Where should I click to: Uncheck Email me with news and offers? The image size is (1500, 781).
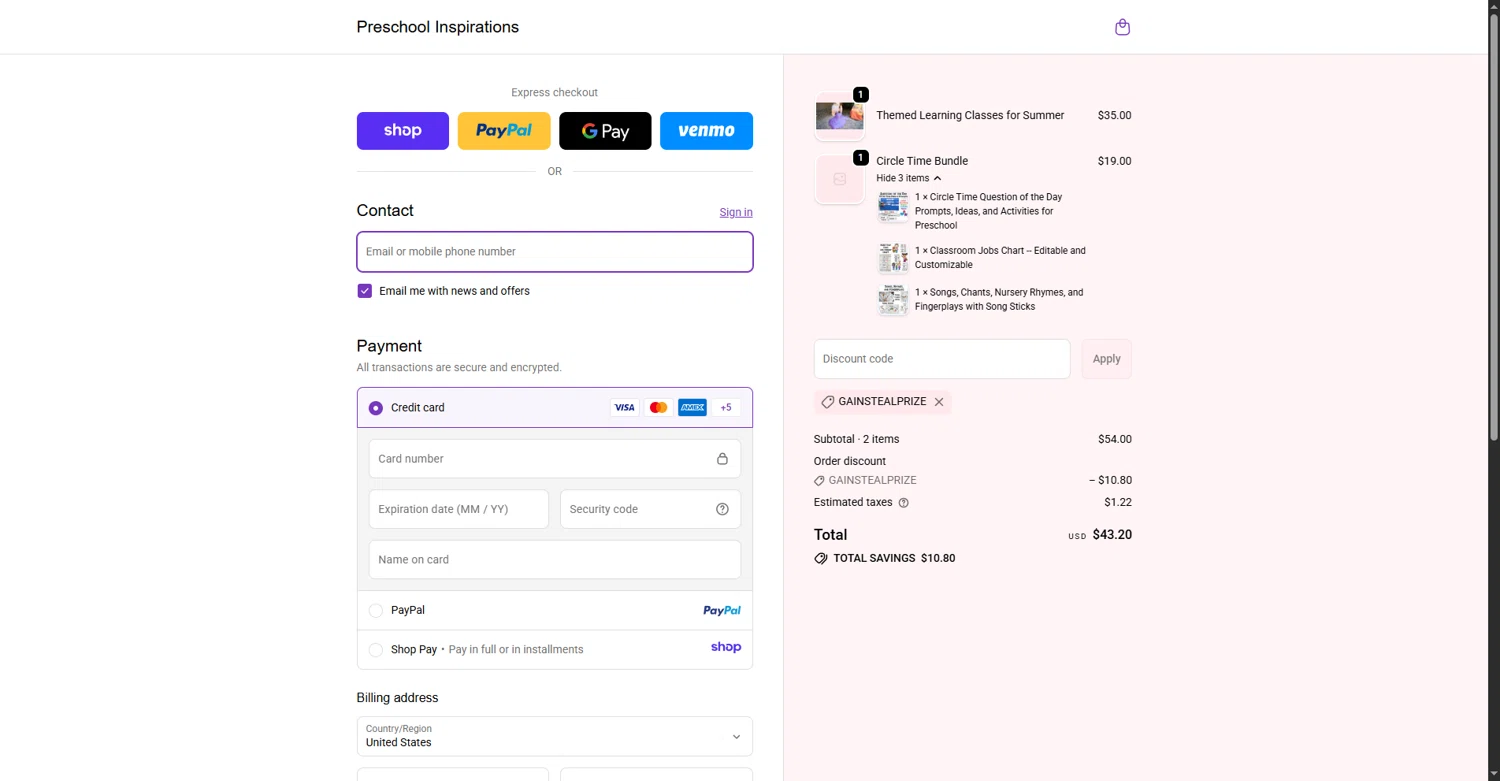[x=365, y=291]
